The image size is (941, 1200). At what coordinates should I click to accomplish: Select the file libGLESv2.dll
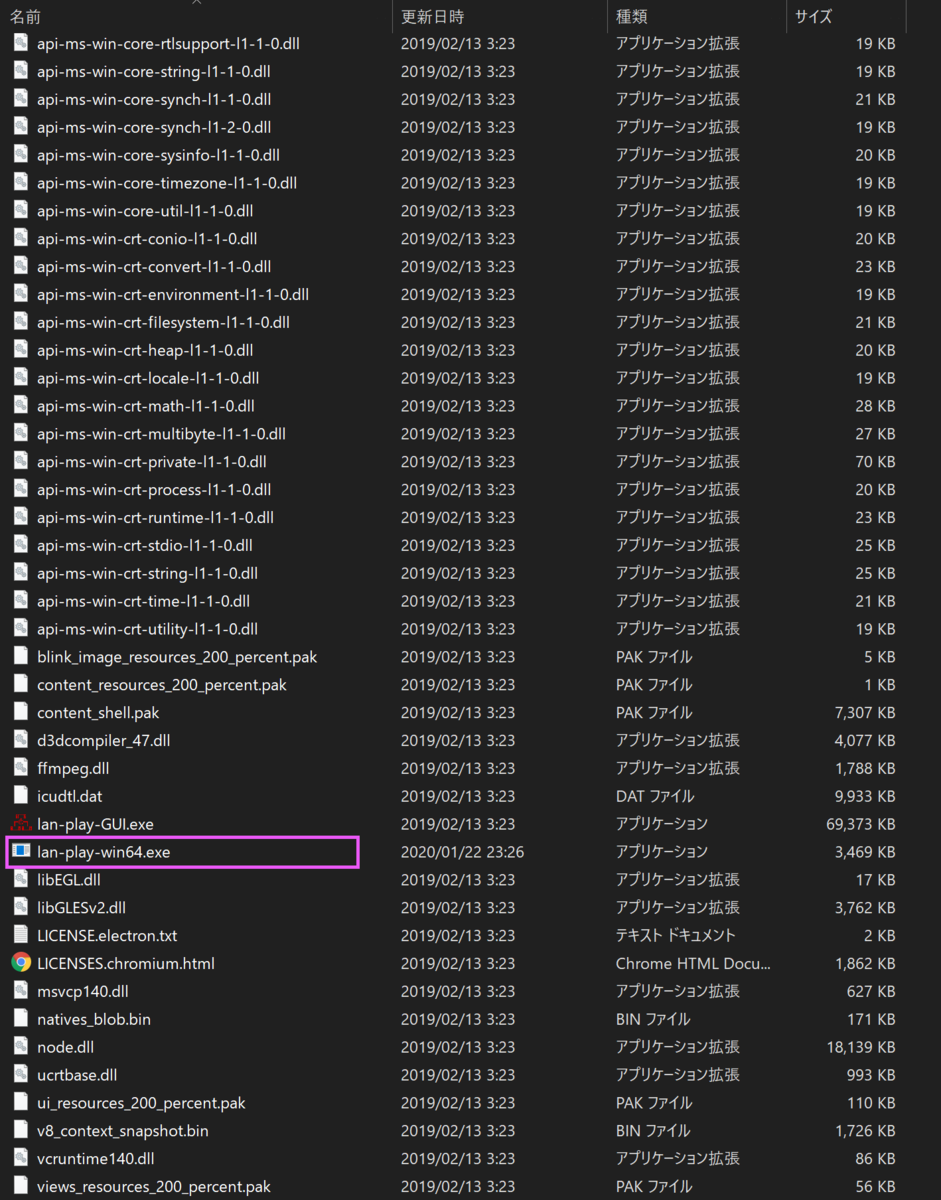click(82, 907)
